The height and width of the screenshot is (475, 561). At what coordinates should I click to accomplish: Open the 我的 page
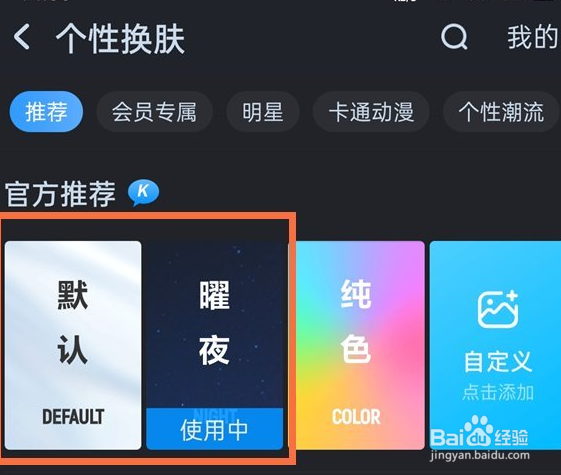(x=533, y=37)
